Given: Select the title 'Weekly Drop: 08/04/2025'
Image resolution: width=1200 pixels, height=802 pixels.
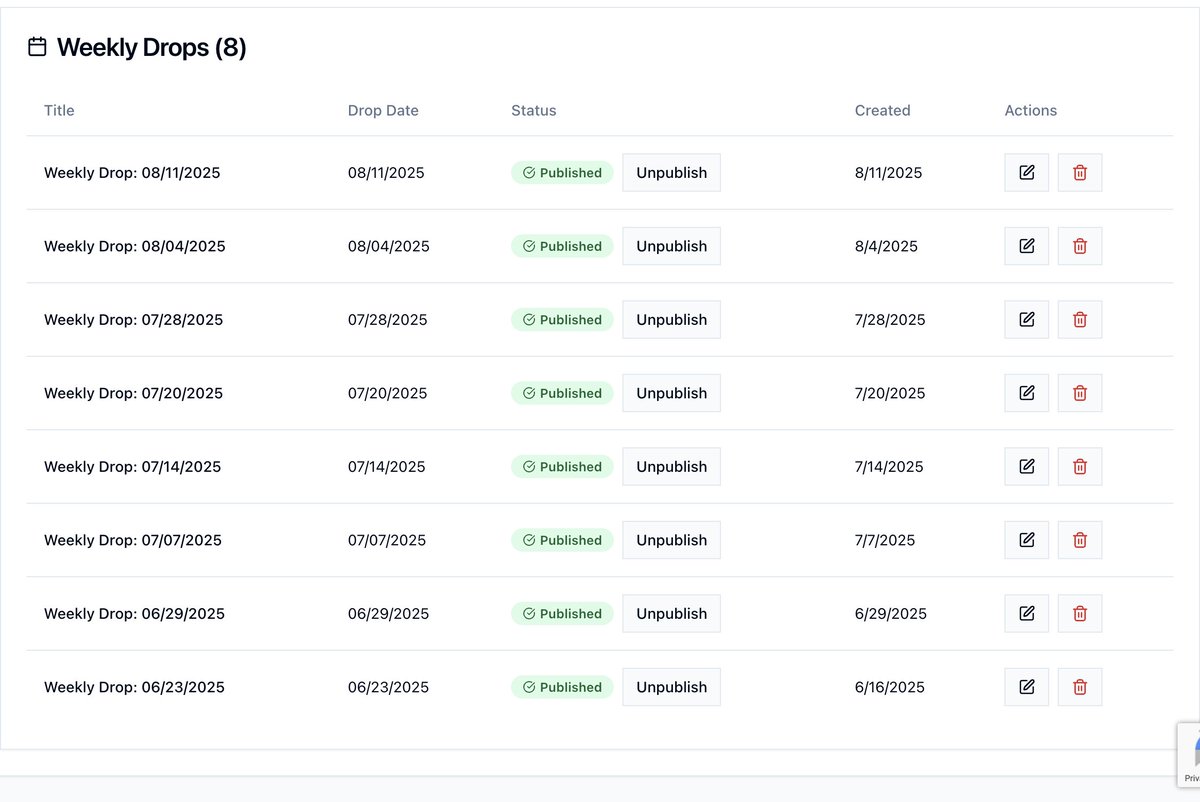Looking at the screenshot, I should [x=135, y=246].
